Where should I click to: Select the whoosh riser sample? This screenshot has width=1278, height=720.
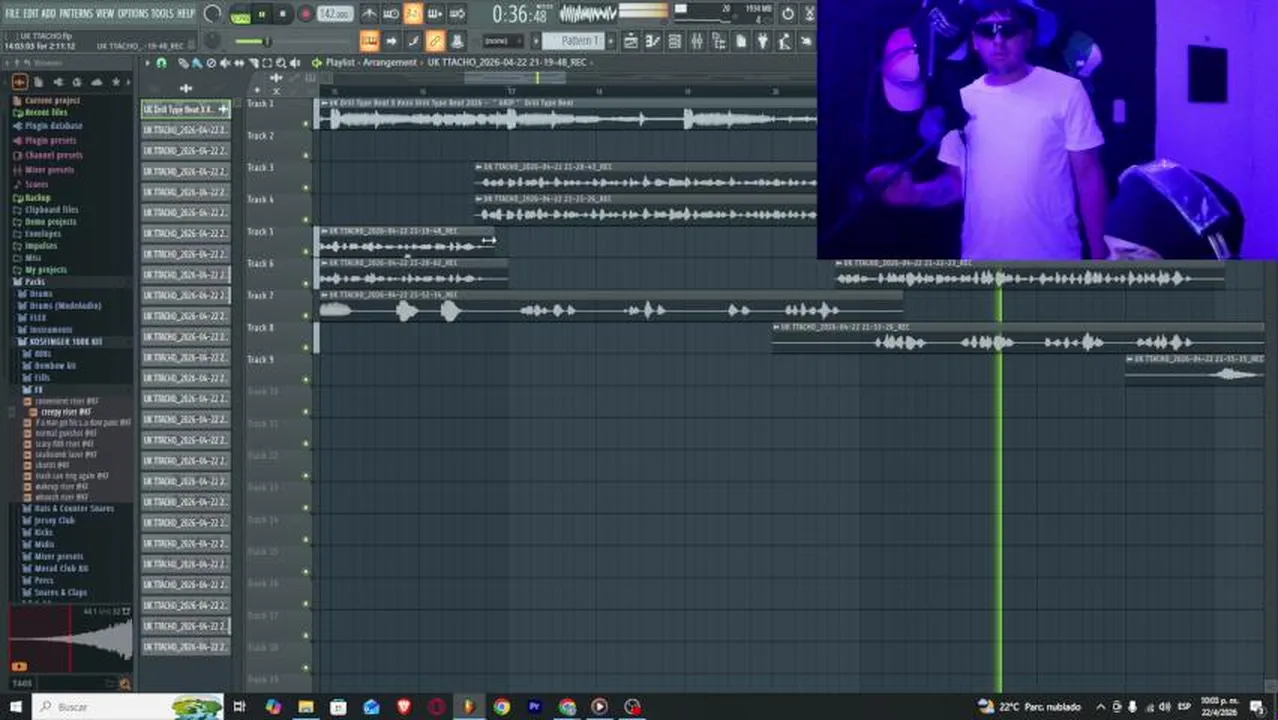pyautogui.click(x=61, y=497)
